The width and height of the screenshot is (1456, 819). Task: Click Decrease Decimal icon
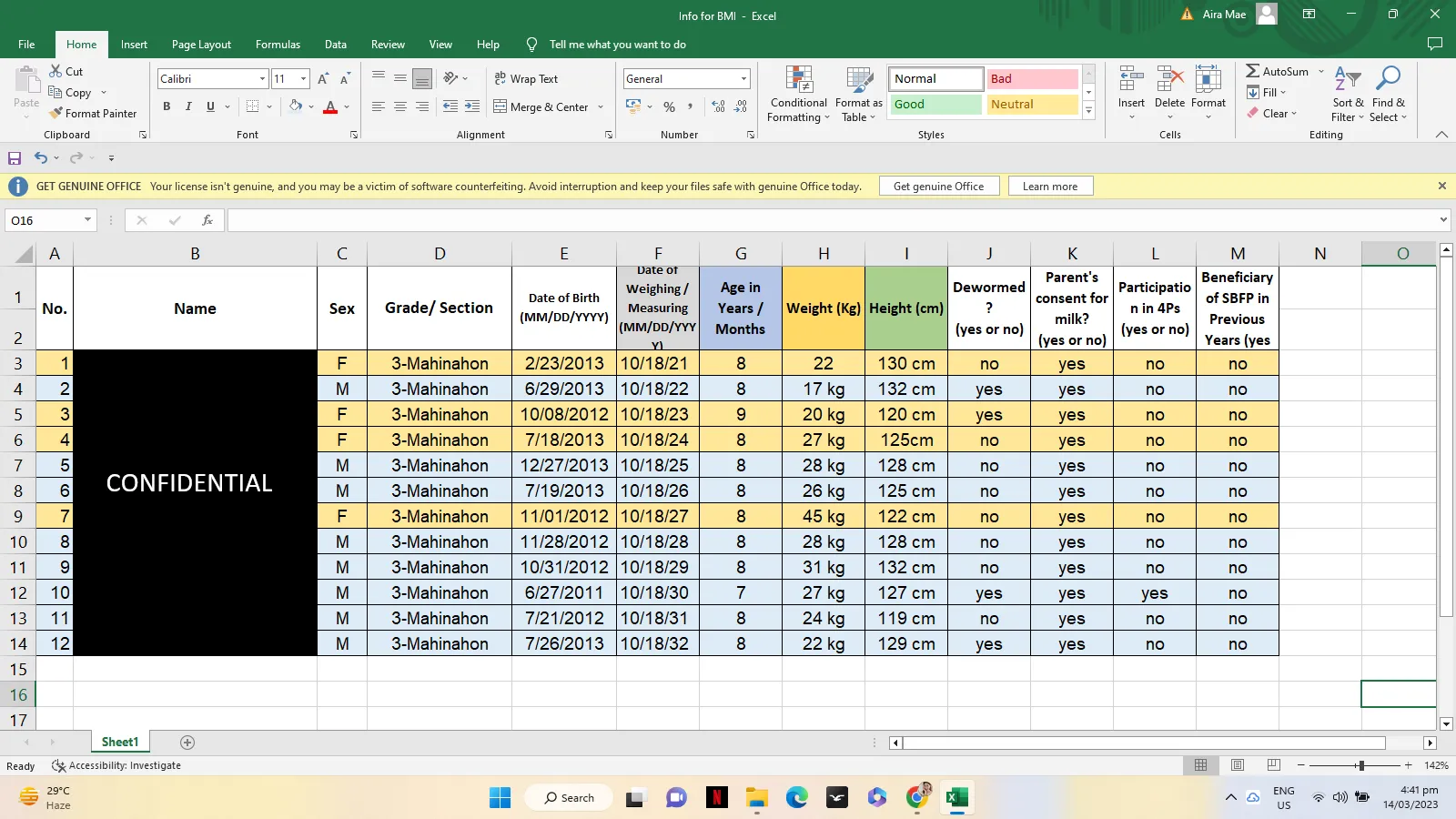click(741, 106)
